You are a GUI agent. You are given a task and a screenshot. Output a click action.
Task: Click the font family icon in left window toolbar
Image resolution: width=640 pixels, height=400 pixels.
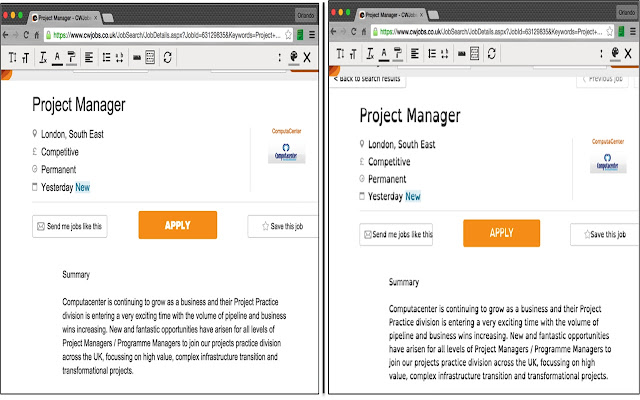pyautogui.click(x=26, y=58)
